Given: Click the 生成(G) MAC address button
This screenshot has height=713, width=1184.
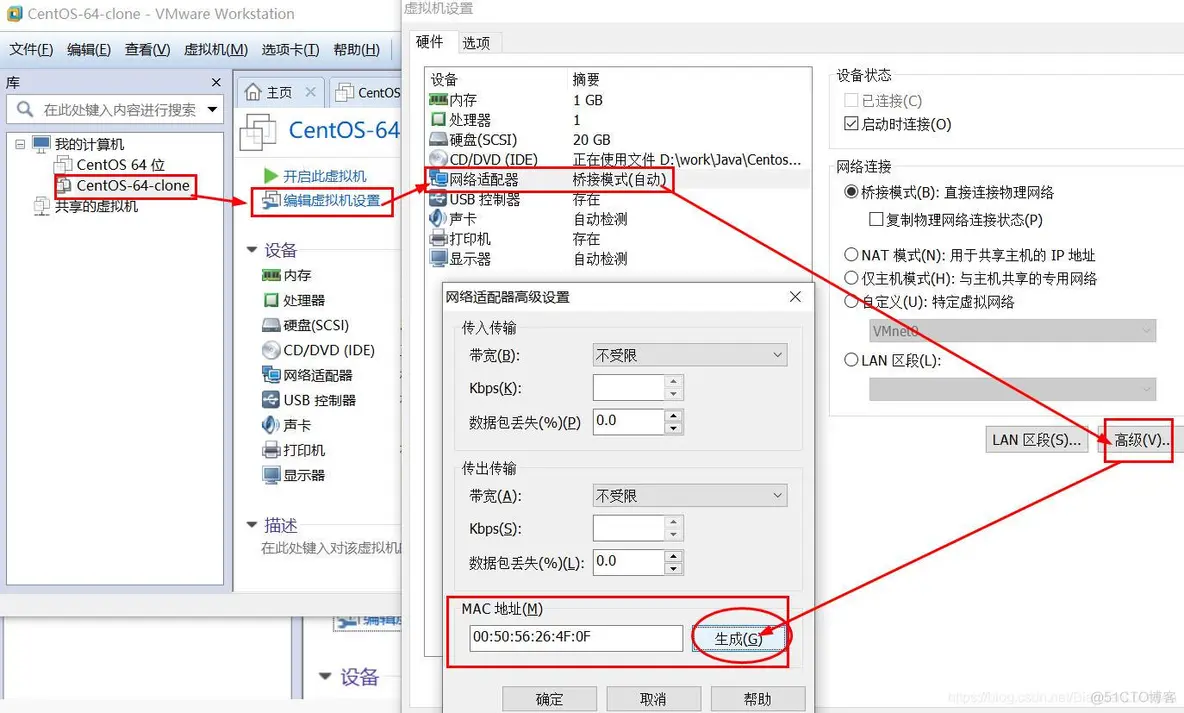Looking at the screenshot, I should click(739, 639).
